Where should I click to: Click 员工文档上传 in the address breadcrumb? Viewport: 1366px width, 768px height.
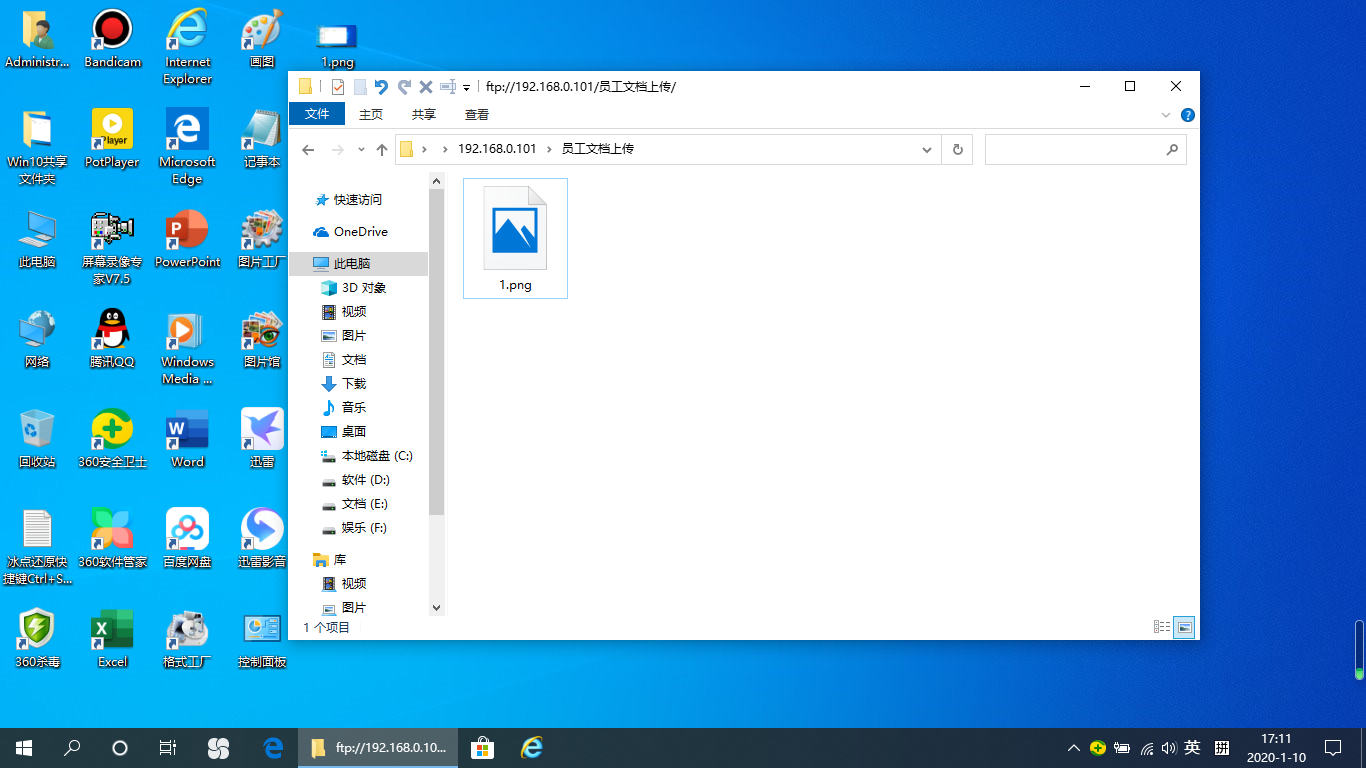click(x=598, y=149)
